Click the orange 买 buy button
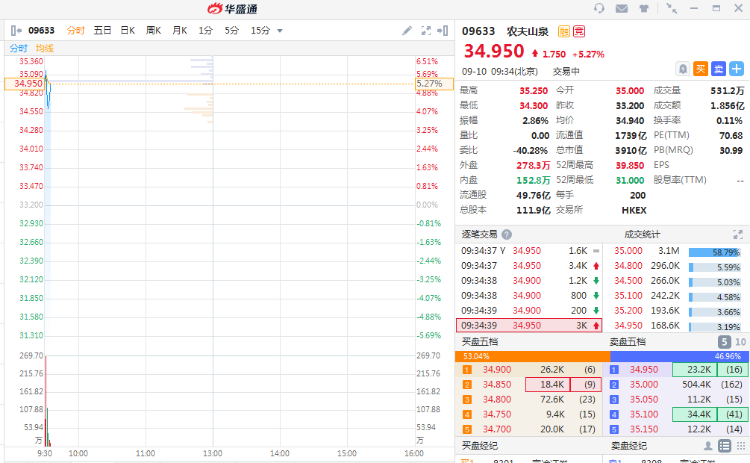750x463 pixels. click(701, 69)
